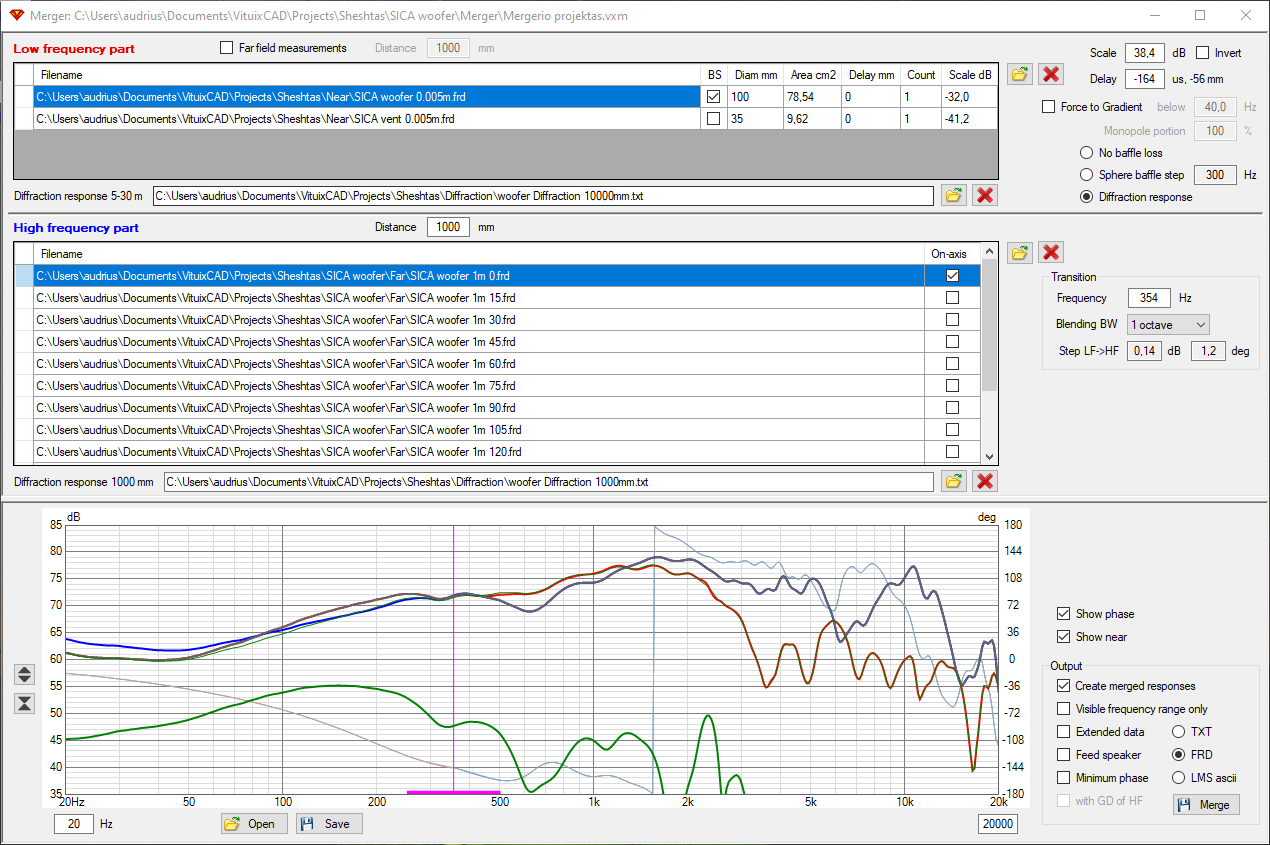1270x845 pixels.
Task: Edit chart maximum frequency 20000 field
Action: tap(998, 824)
